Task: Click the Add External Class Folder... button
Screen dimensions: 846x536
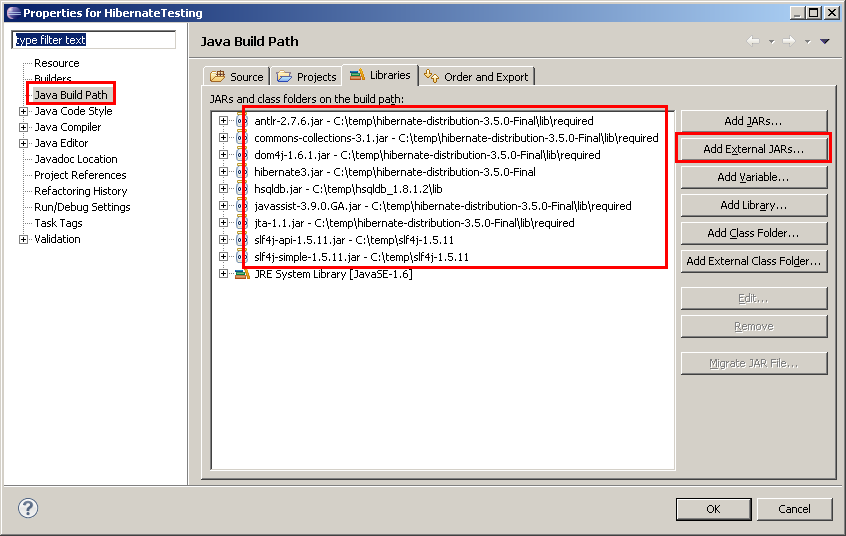Action: pos(754,261)
